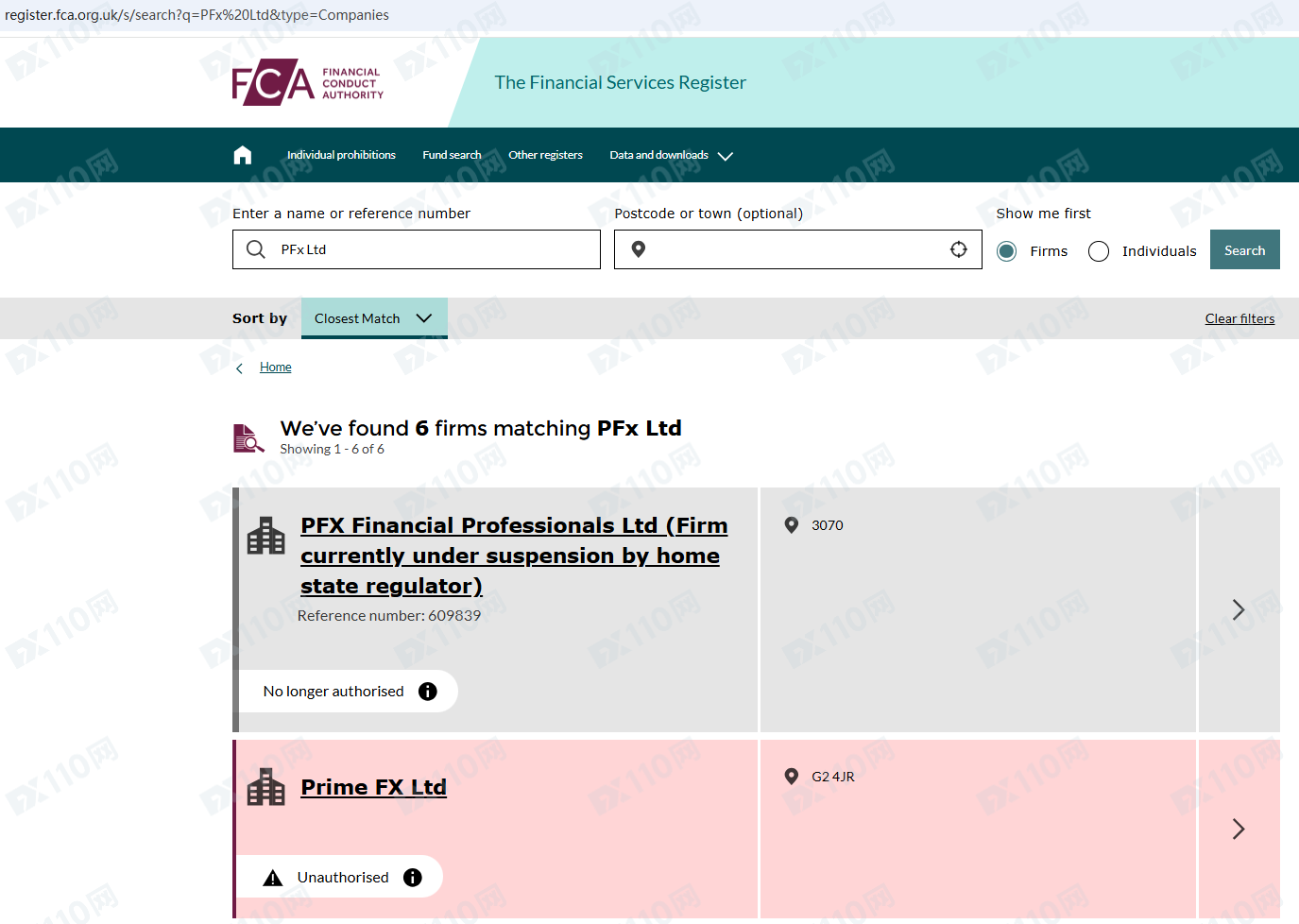Open info icon beside No longer authorised
This screenshot has width=1299, height=924.
(428, 692)
